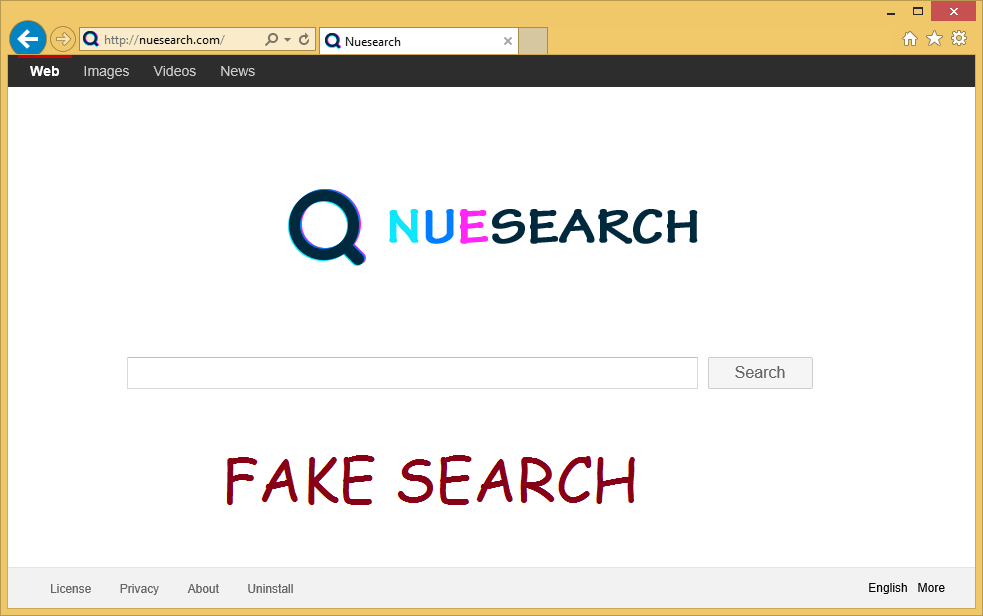Viewport: 983px width, 616px height.
Task: Click the search magnifier in address bar
Action: [x=271, y=39]
